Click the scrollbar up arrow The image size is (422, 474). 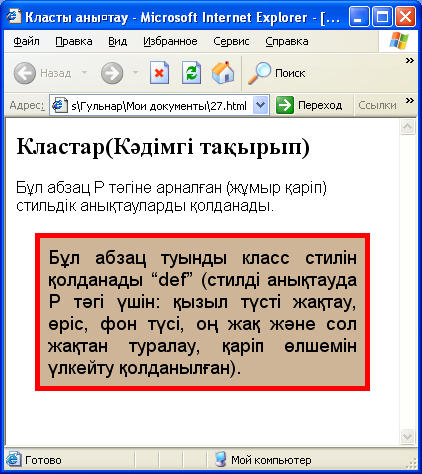click(408, 127)
